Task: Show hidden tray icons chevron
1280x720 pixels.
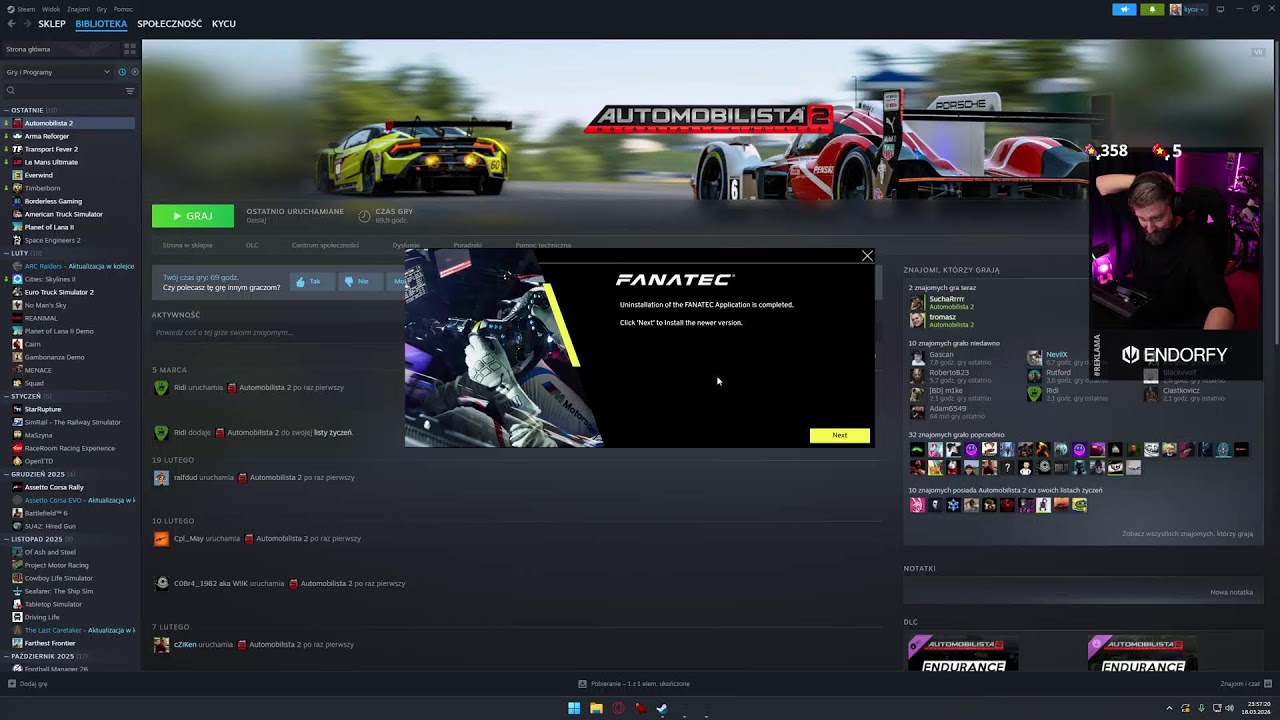Action: (x=1169, y=708)
